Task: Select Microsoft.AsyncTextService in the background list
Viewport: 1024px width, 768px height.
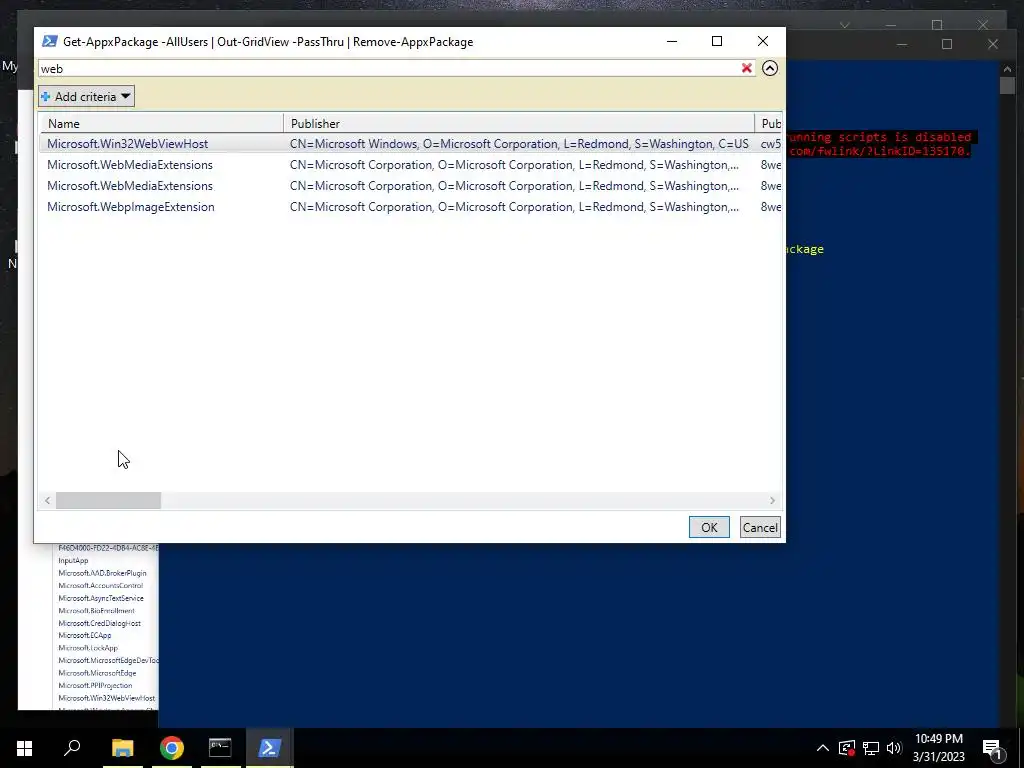Action: [x=101, y=598]
